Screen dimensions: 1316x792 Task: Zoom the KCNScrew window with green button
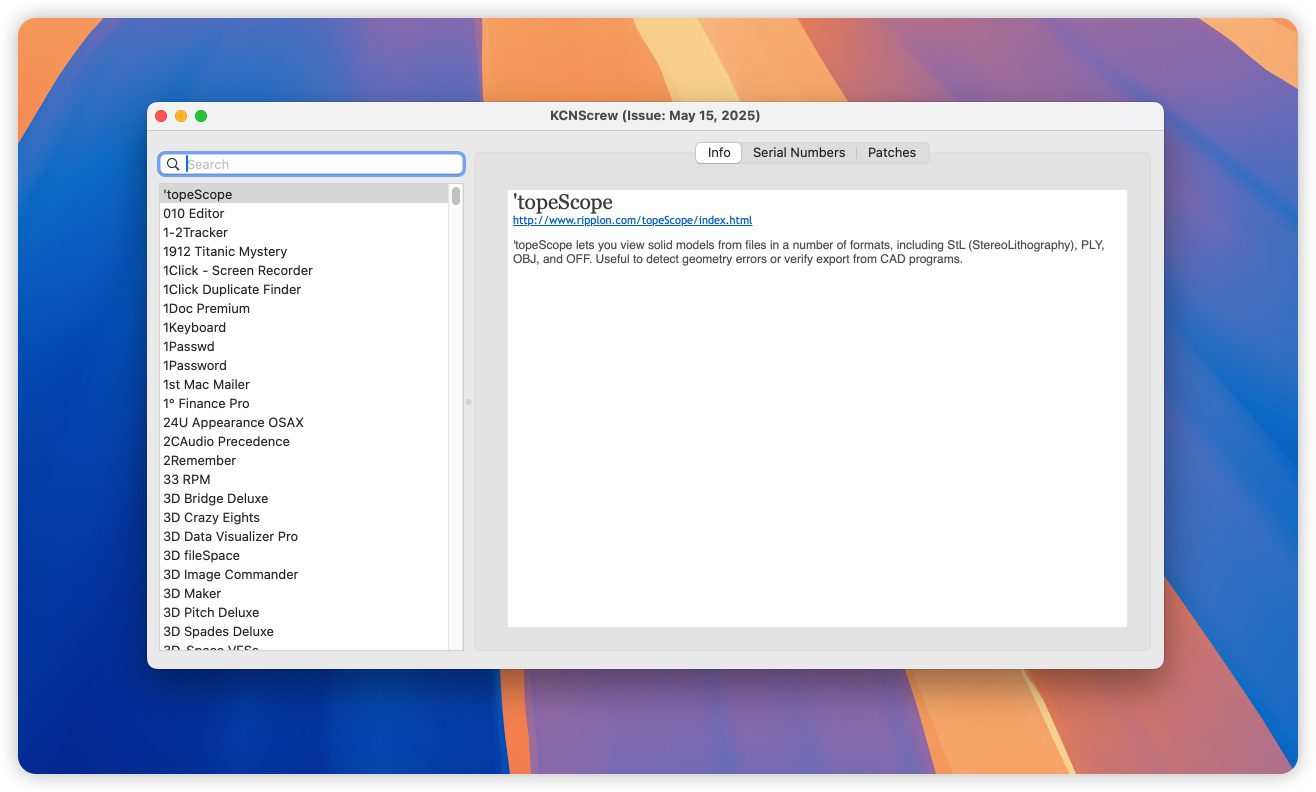(201, 116)
